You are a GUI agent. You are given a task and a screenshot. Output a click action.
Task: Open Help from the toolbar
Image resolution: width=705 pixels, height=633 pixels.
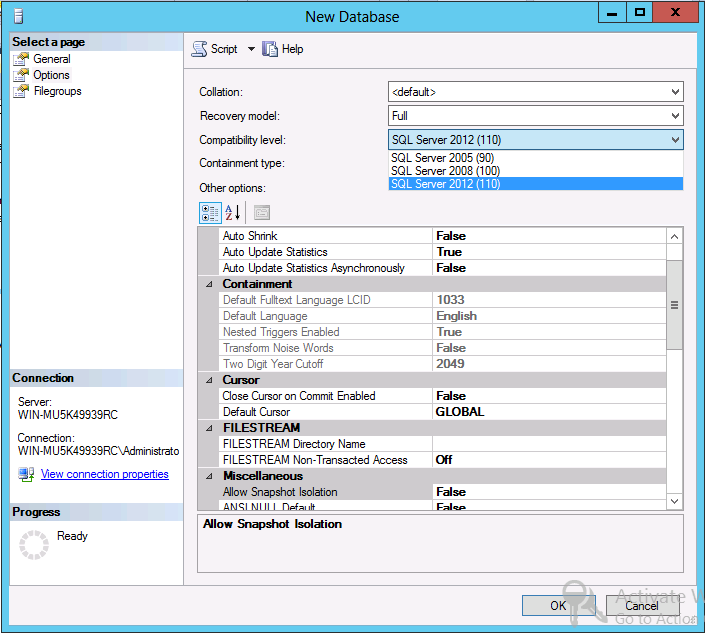tap(282, 49)
